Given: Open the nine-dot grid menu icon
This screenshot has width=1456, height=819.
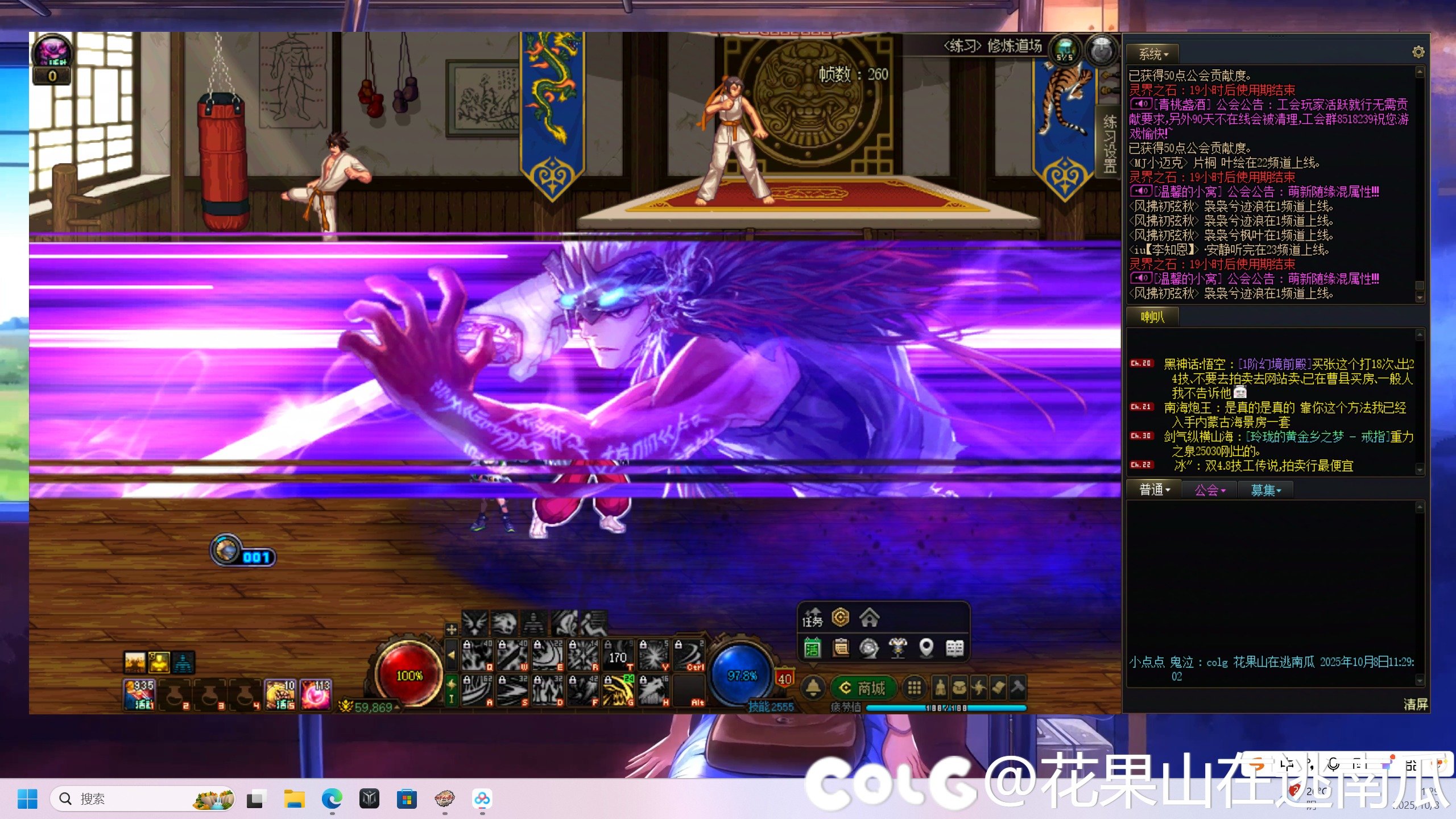Looking at the screenshot, I should [914, 688].
